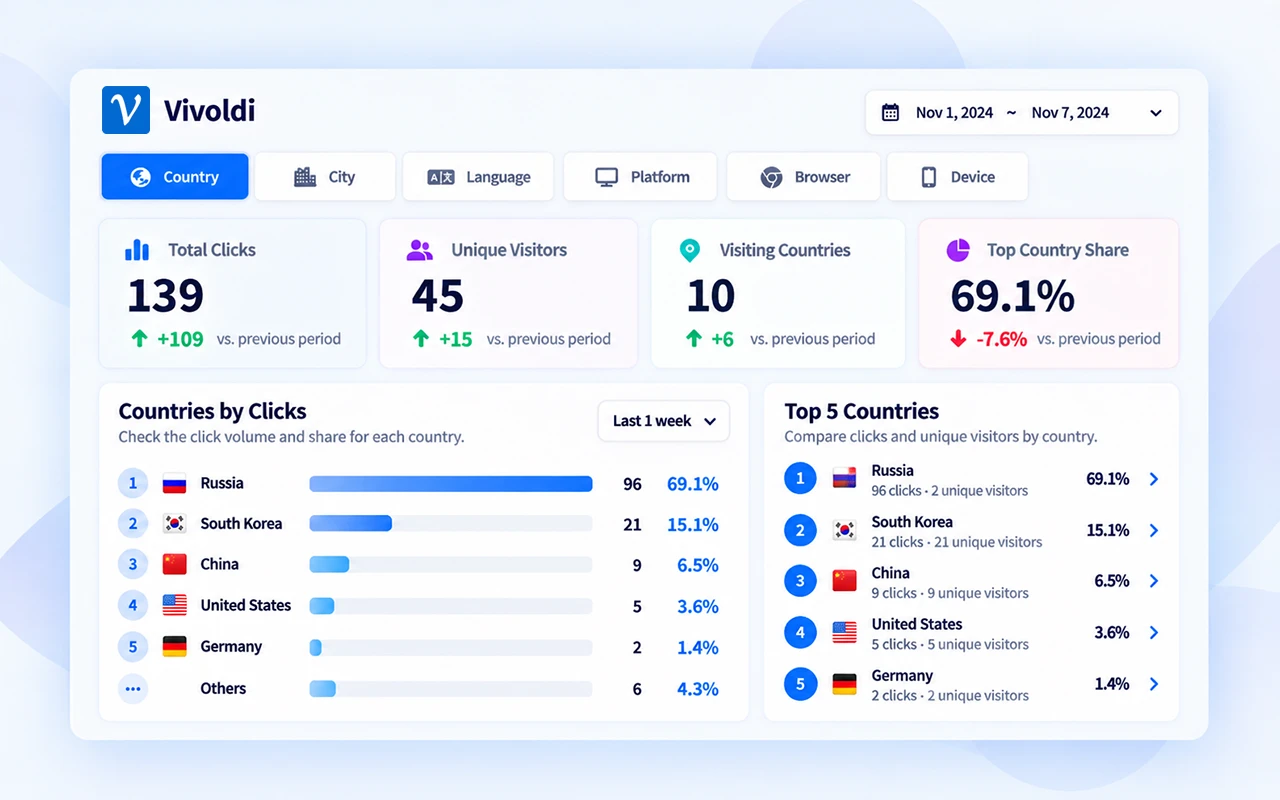Click the Vivoldi logo icon
Image resolution: width=1280 pixels, height=800 pixels.
pyautogui.click(x=126, y=110)
